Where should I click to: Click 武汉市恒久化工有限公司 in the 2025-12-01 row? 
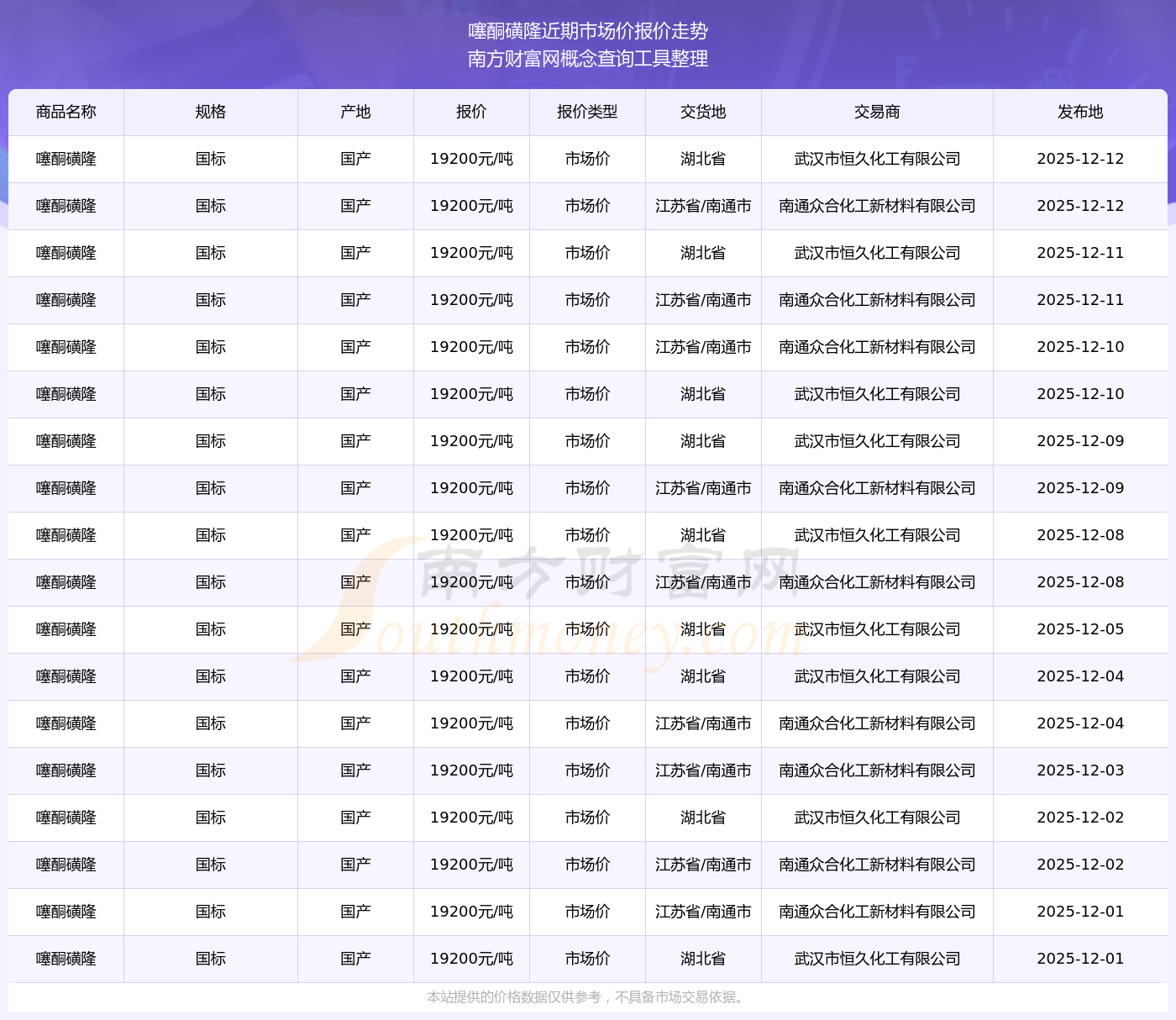click(x=877, y=959)
